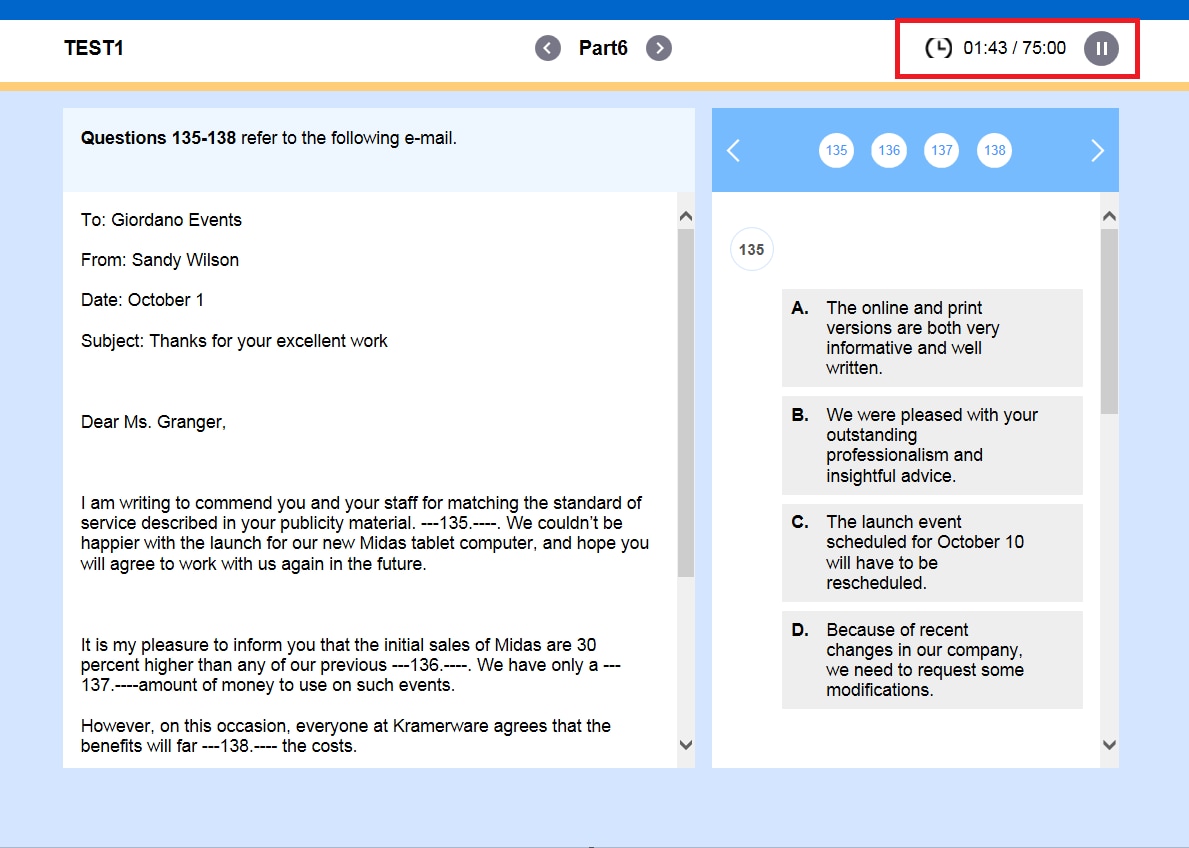1189x848 pixels.
Task: Jump to question 136 bubble
Action: 889,150
